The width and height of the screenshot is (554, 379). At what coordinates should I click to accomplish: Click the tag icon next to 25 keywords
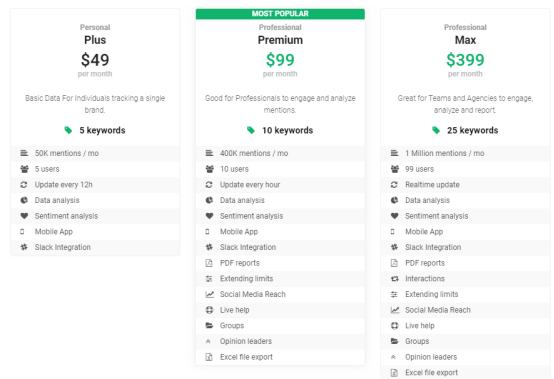click(436, 130)
